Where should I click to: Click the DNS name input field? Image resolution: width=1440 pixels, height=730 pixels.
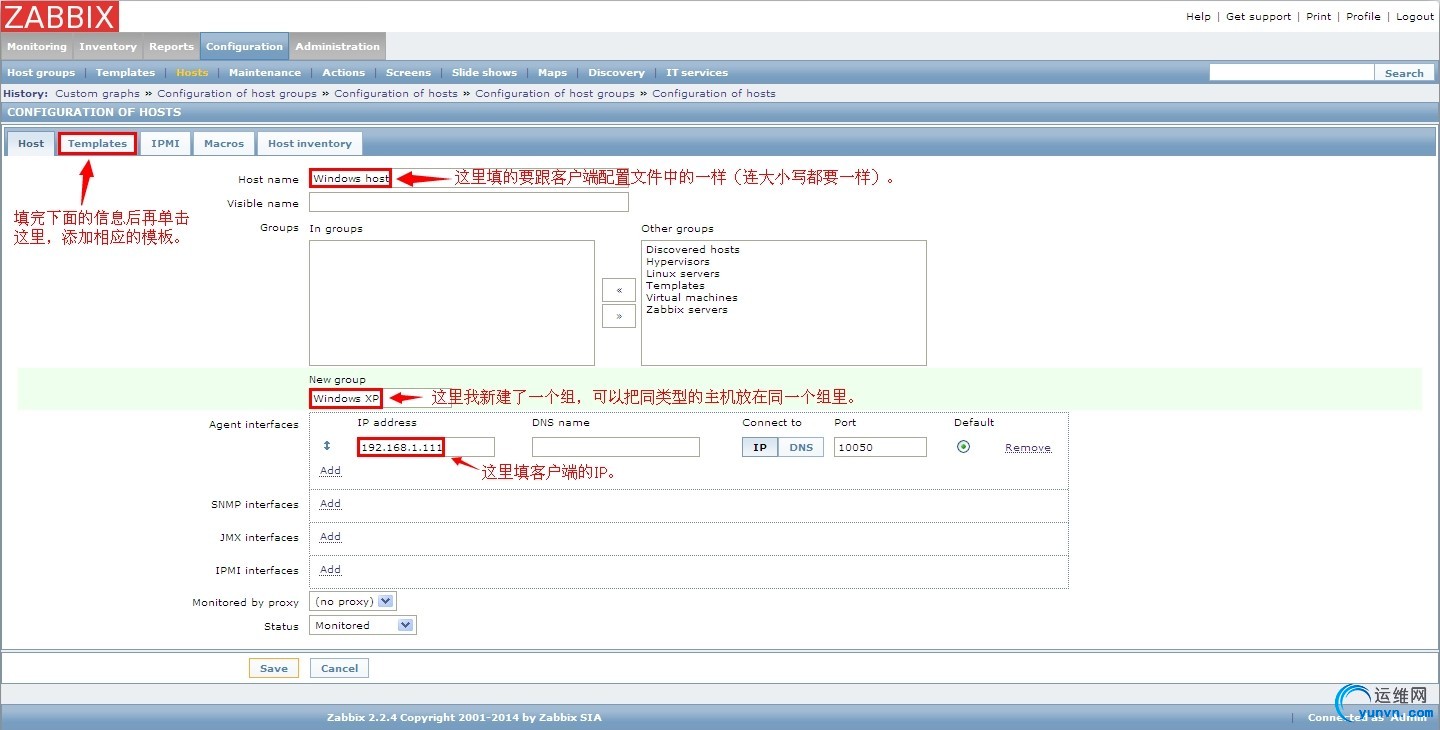point(615,447)
